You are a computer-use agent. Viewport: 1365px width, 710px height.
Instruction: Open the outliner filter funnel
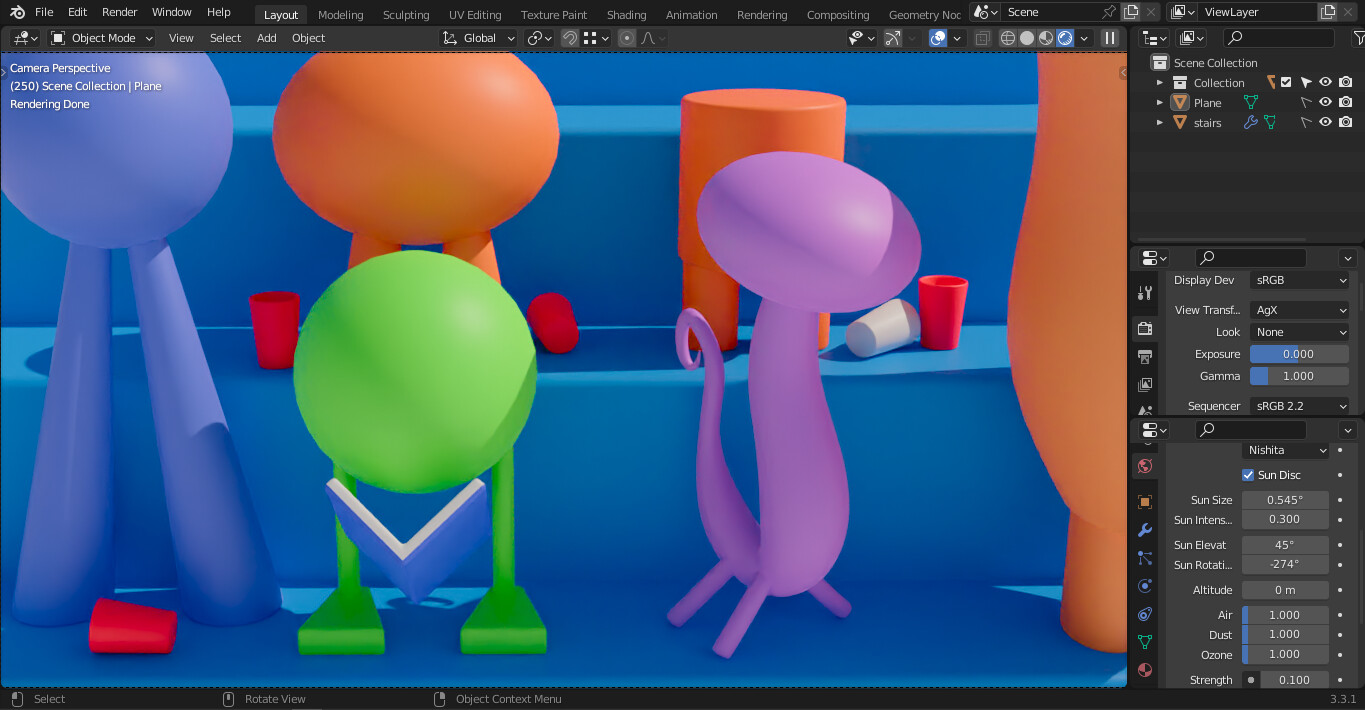[x=1358, y=38]
